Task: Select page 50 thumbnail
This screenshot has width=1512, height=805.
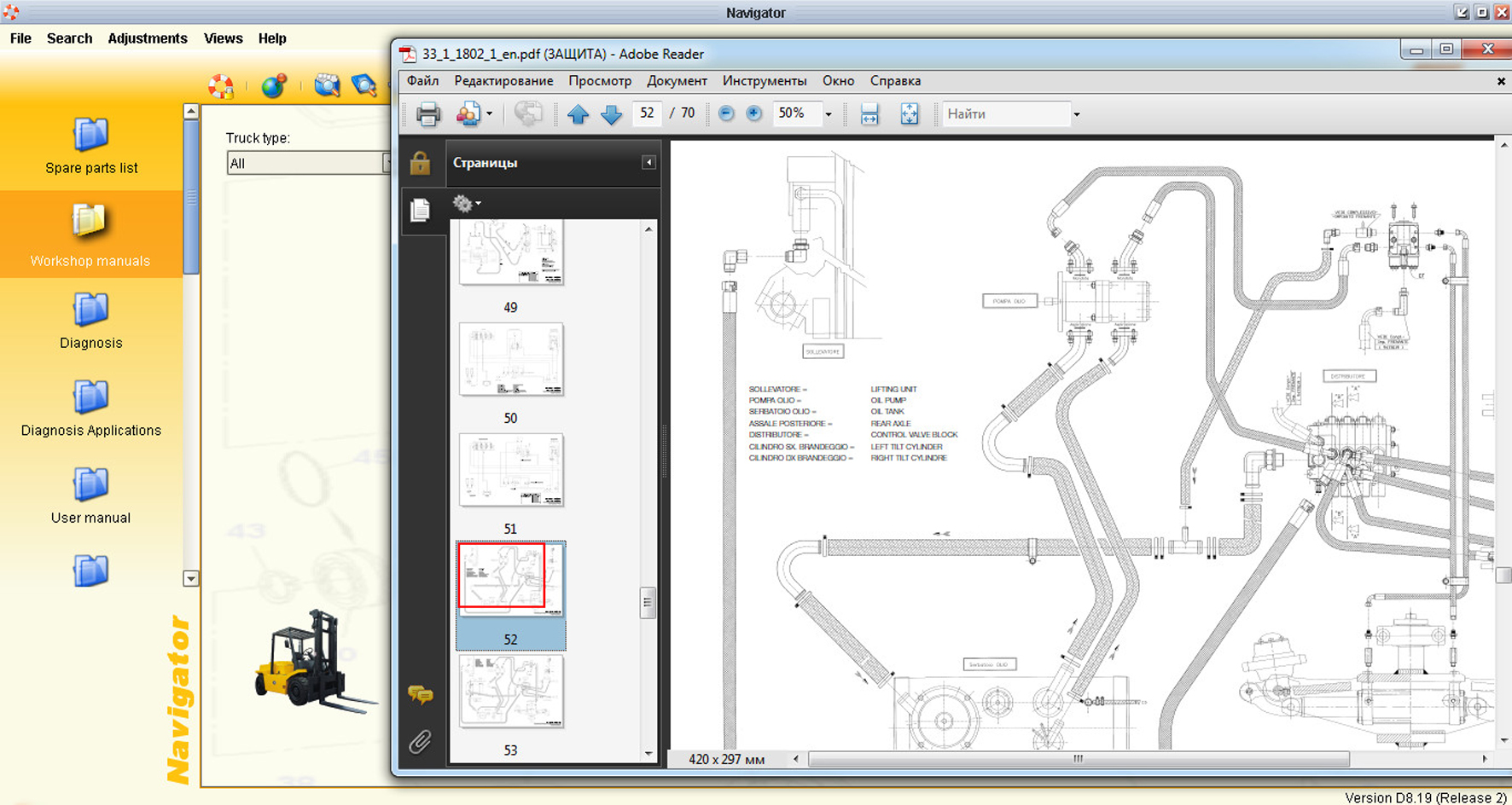Action: tap(510, 360)
